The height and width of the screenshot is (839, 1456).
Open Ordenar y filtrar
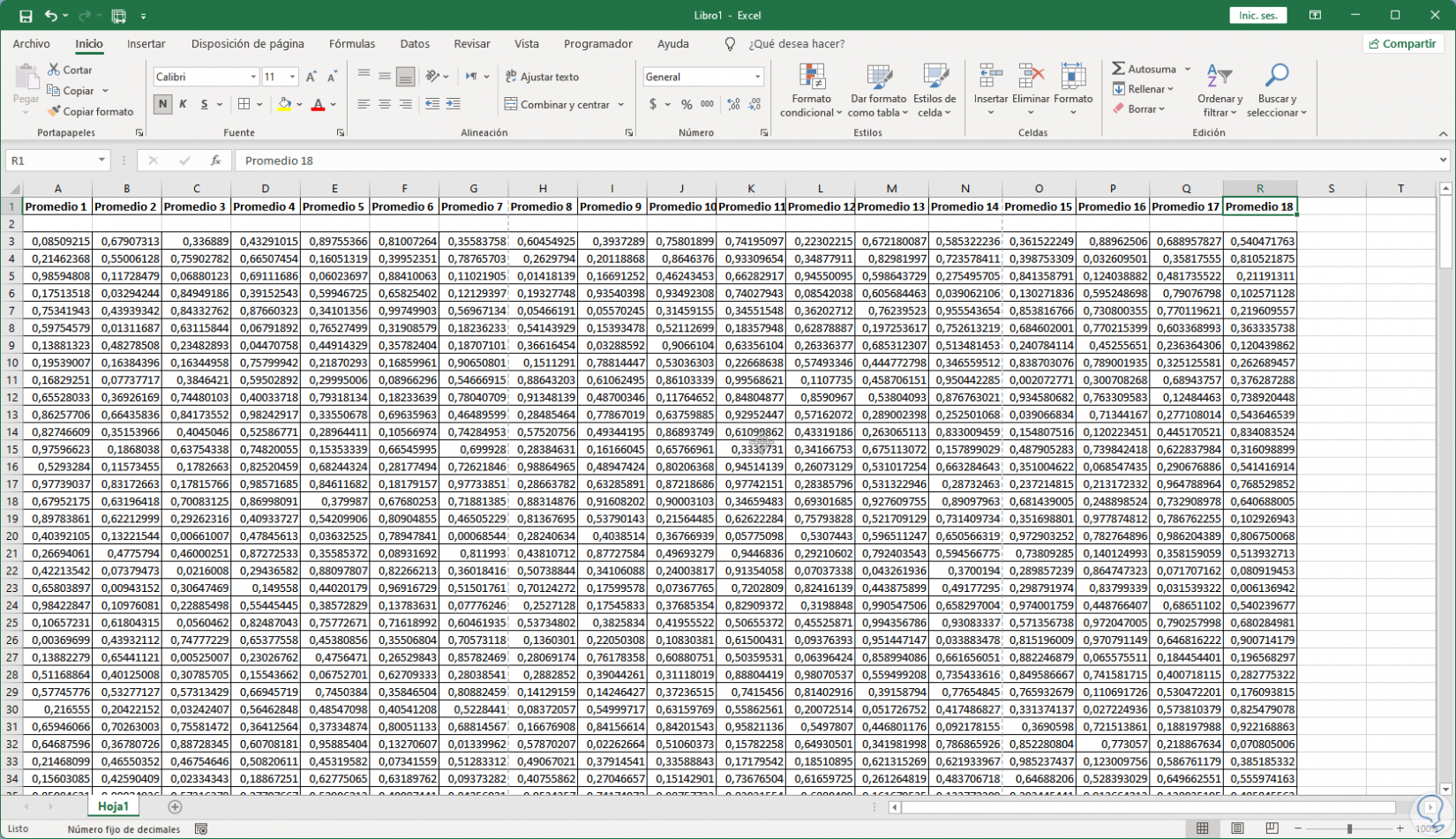pyautogui.click(x=1220, y=90)
